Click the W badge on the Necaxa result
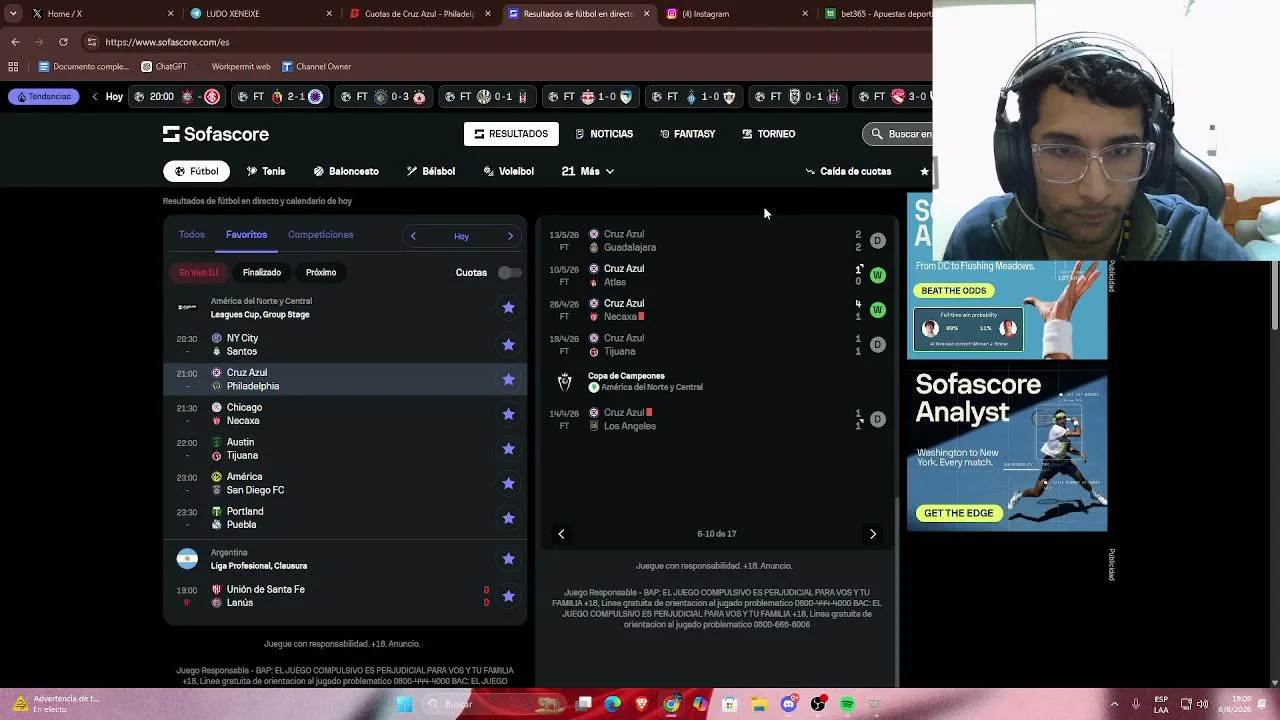The width and height of the screenshot is (1280, 720). 878,310
